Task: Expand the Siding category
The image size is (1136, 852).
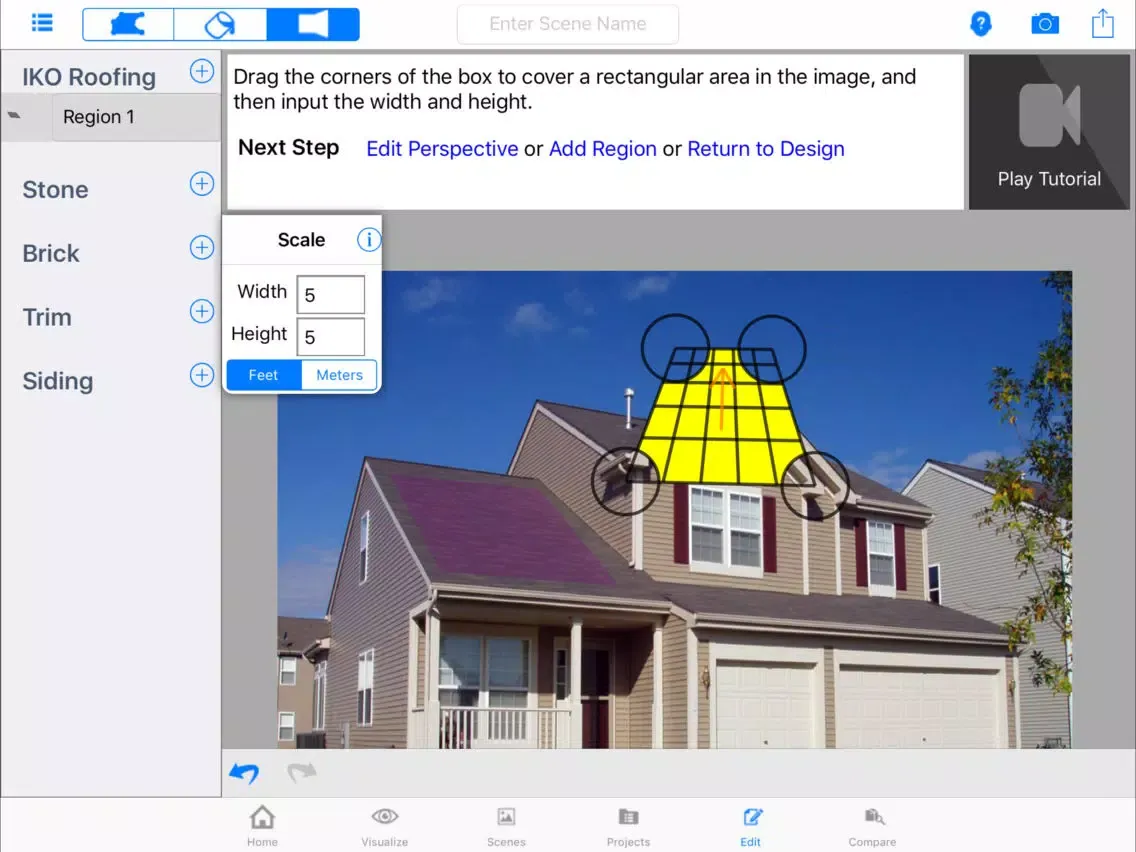Action: tap(202, 375)
